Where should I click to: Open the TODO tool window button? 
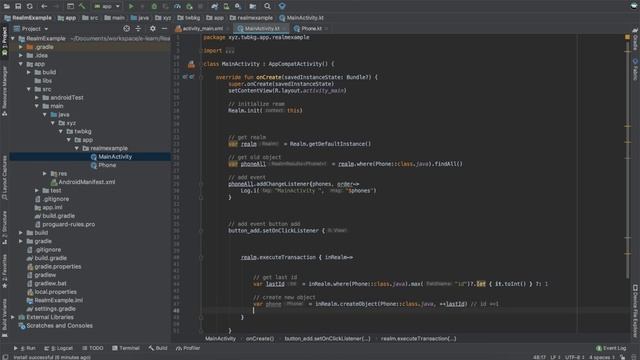point(93,348)
